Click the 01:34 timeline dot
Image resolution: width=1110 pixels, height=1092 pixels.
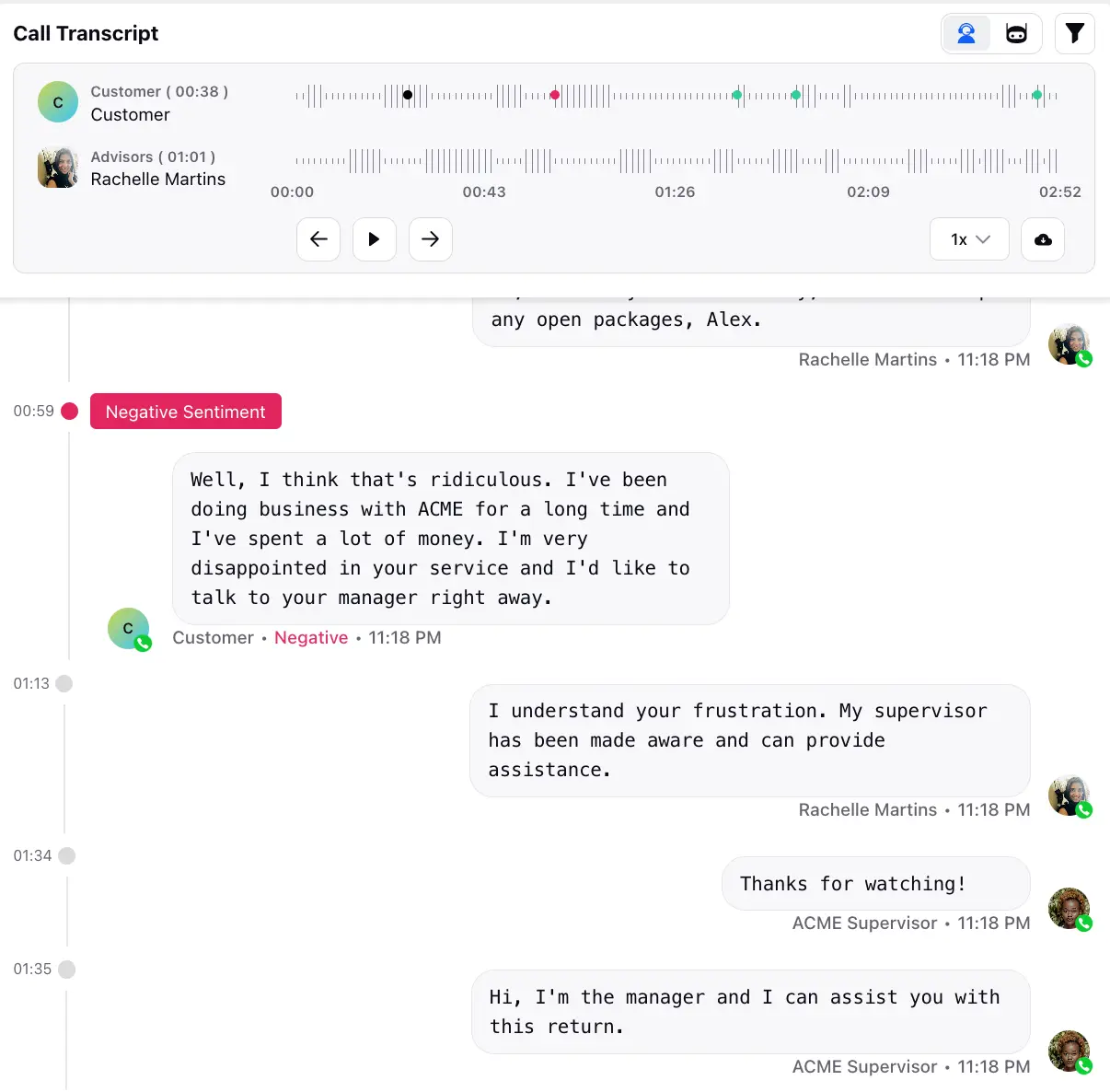point(67,855)
